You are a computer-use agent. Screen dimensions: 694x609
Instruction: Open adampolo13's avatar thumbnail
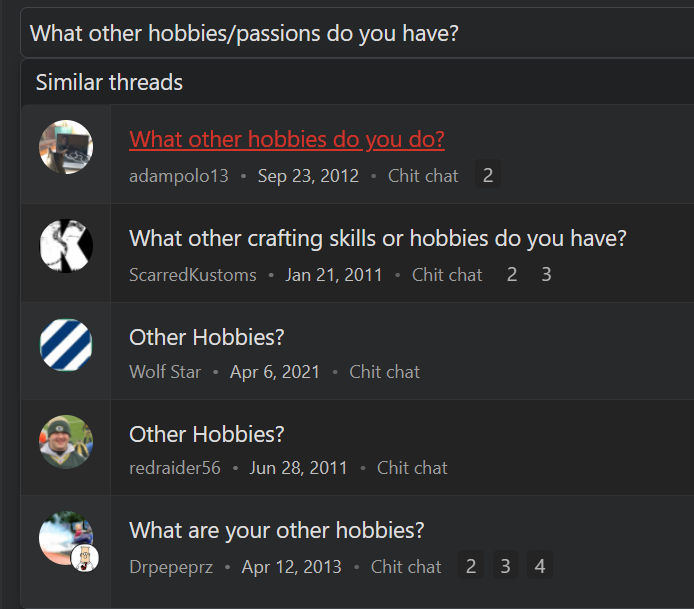pos(66,147)
